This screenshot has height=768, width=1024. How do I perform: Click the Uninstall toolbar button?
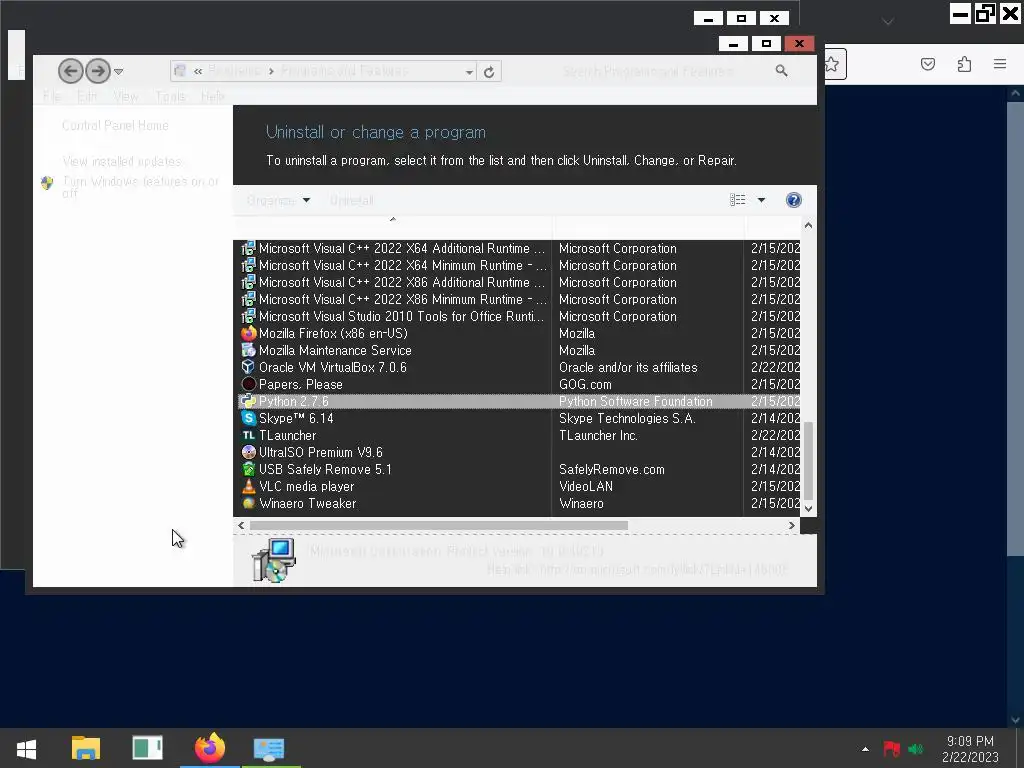(x=351, y=200)
